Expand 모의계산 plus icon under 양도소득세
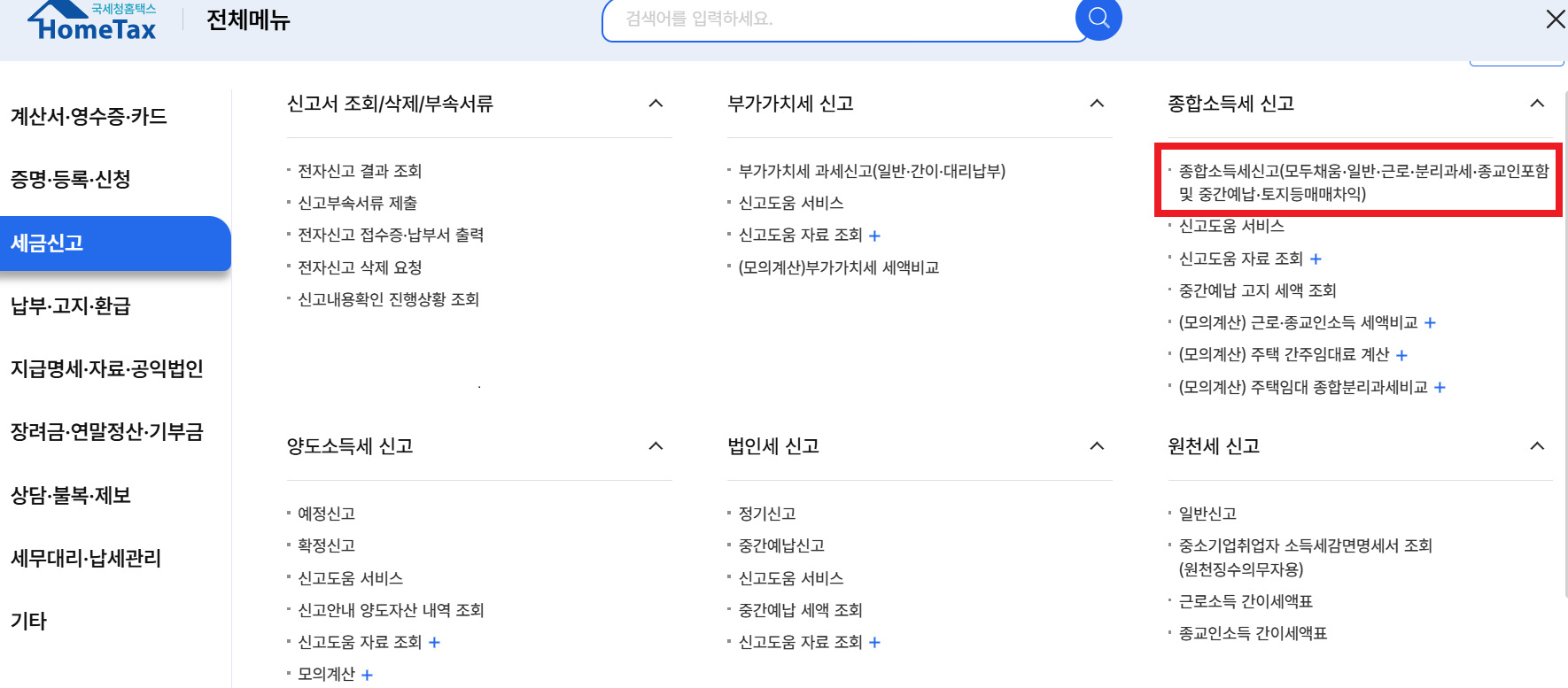Image resolution: width=1568 pixels, height=688 pixels. click(x=368, y=674)
